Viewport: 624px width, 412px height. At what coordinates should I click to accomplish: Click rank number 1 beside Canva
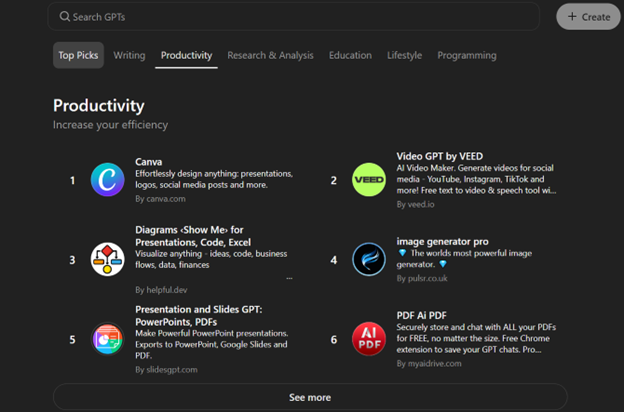[72, 180]
